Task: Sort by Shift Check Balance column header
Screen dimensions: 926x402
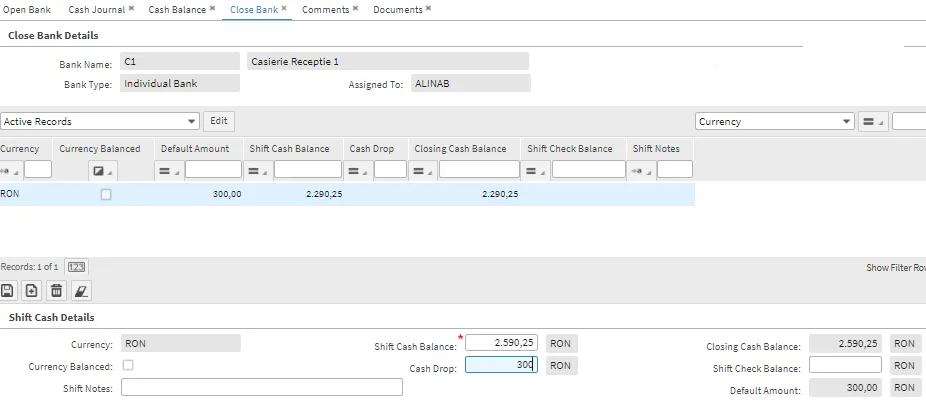Action: click(x=569, y=149)
